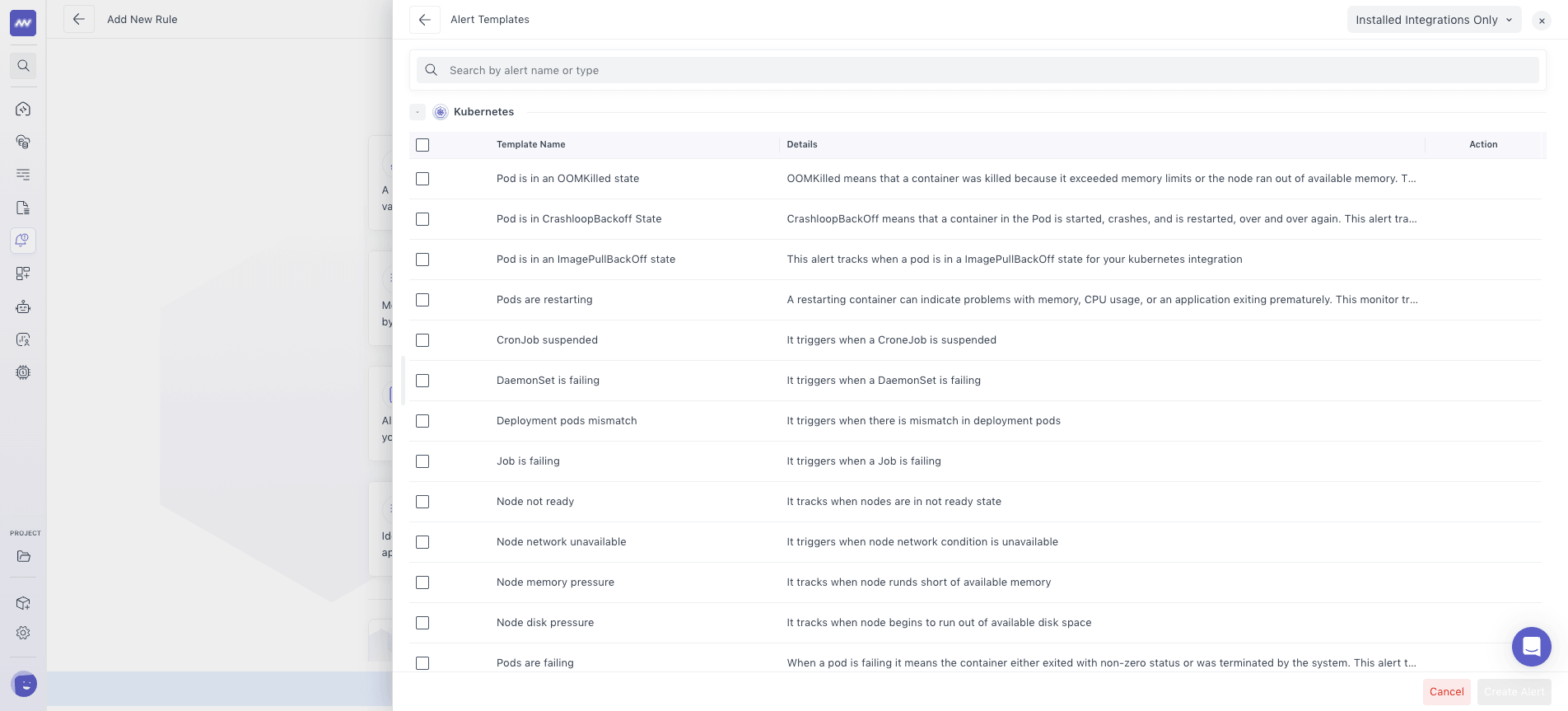Click the Details column header
Screen dimensions: 1568x711
click(x=801, y=144)
